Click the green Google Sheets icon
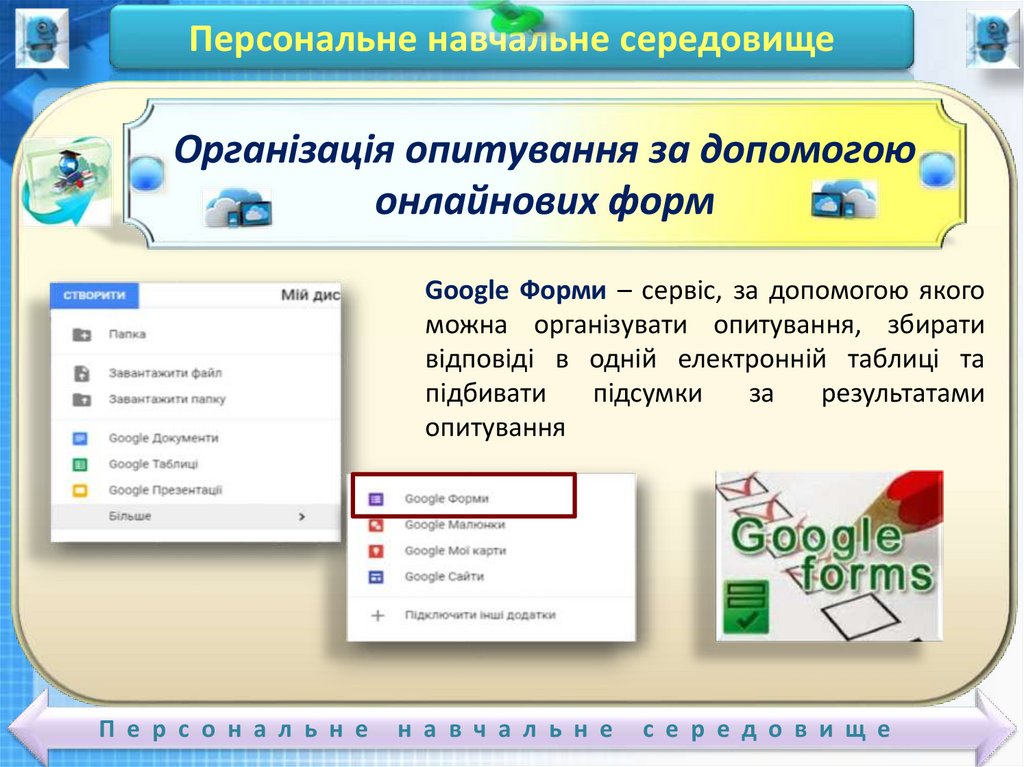Viewport: 1024px width, 767px height. click(x=80, y=465)
